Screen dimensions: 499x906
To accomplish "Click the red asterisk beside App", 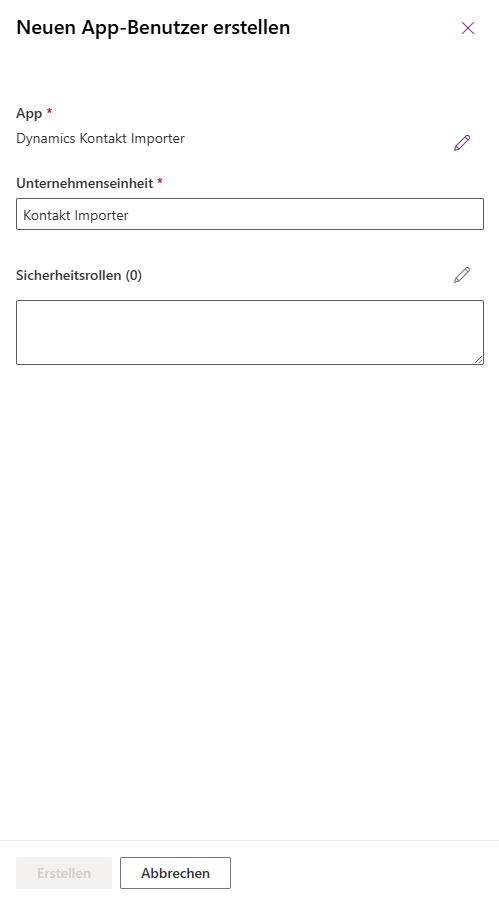I will coord(49,111).
